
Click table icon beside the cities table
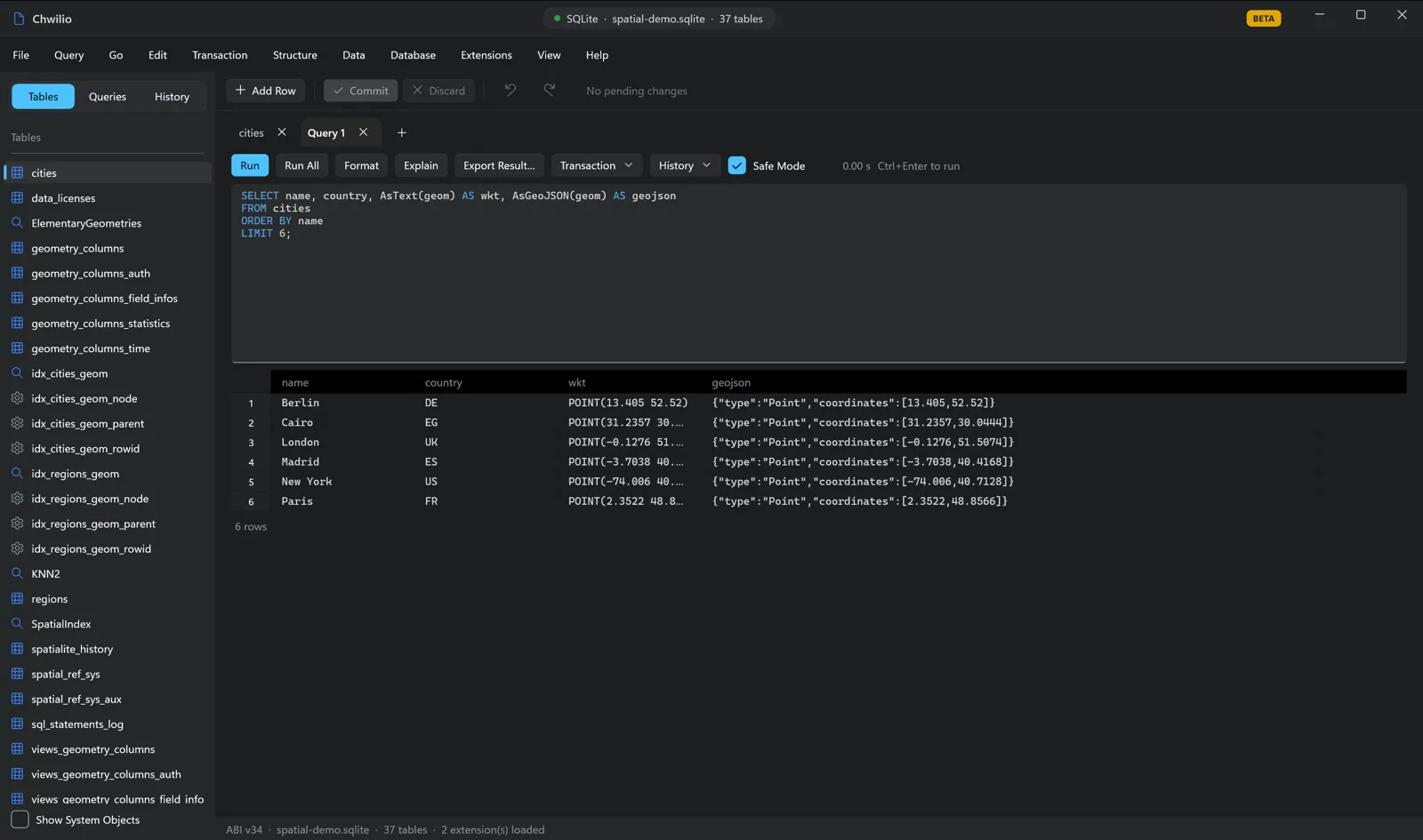click(17, 172)
